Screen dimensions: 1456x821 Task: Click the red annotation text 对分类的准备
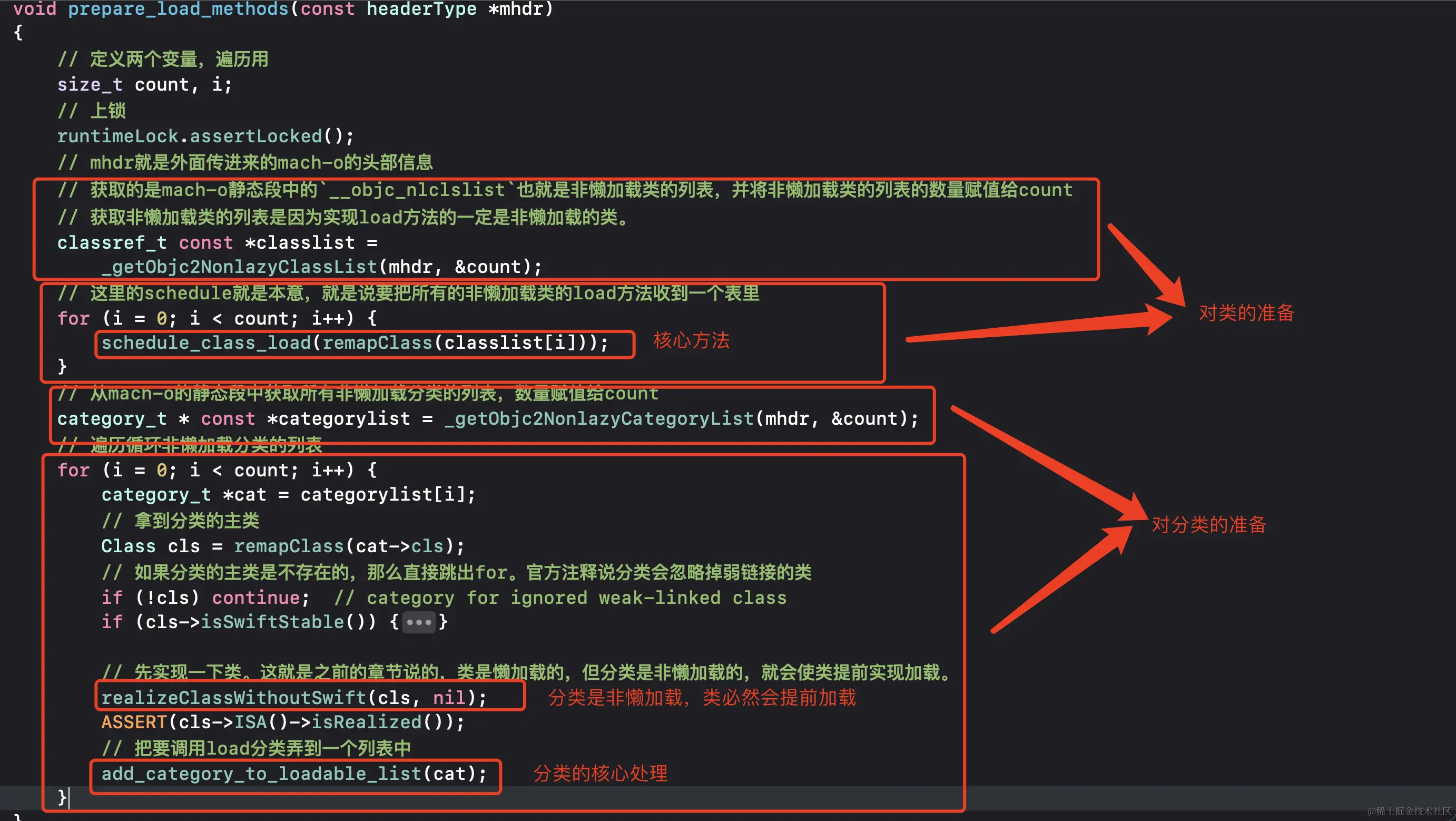[x=1208, y=525]
